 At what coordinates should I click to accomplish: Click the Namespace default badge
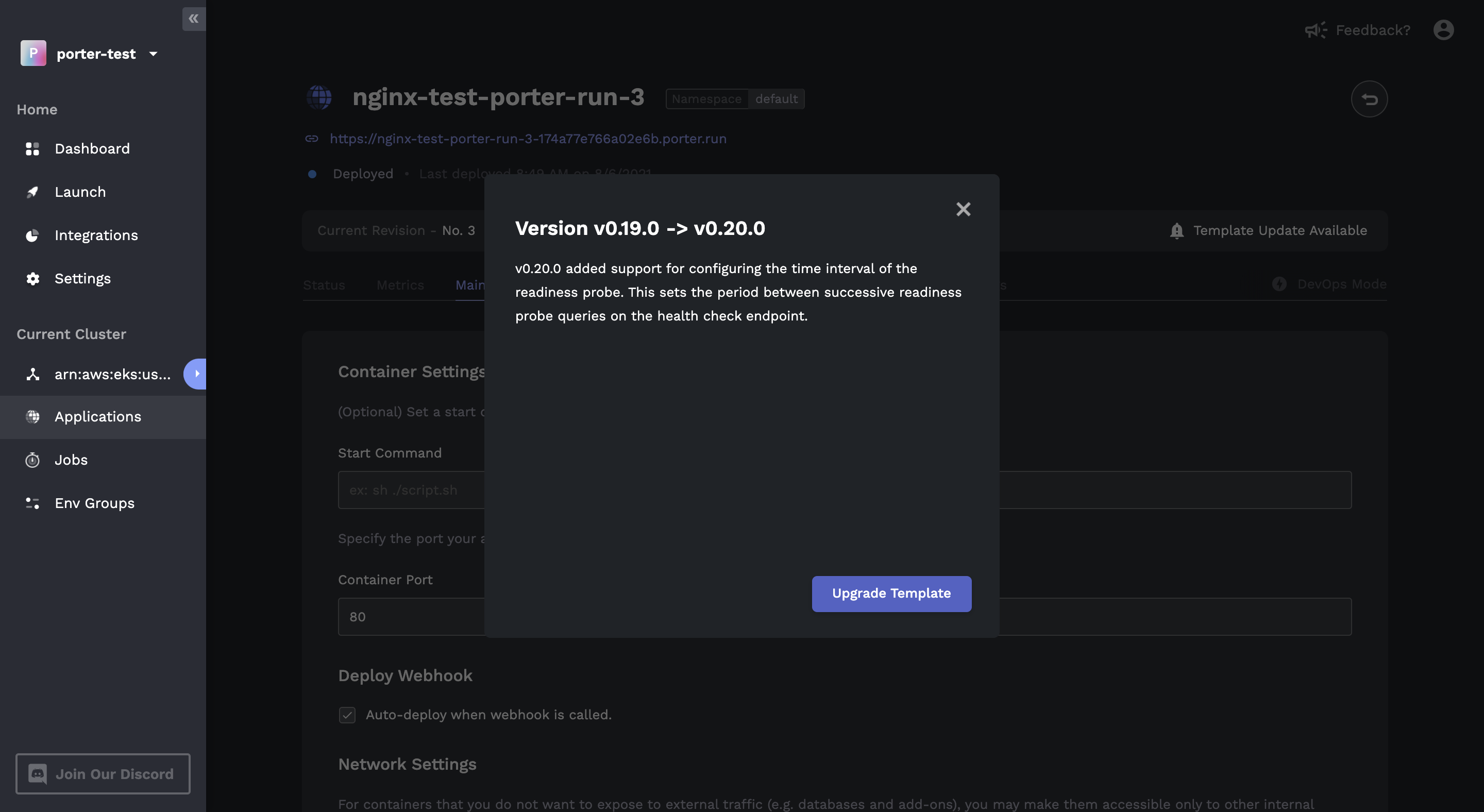point(734,98)
